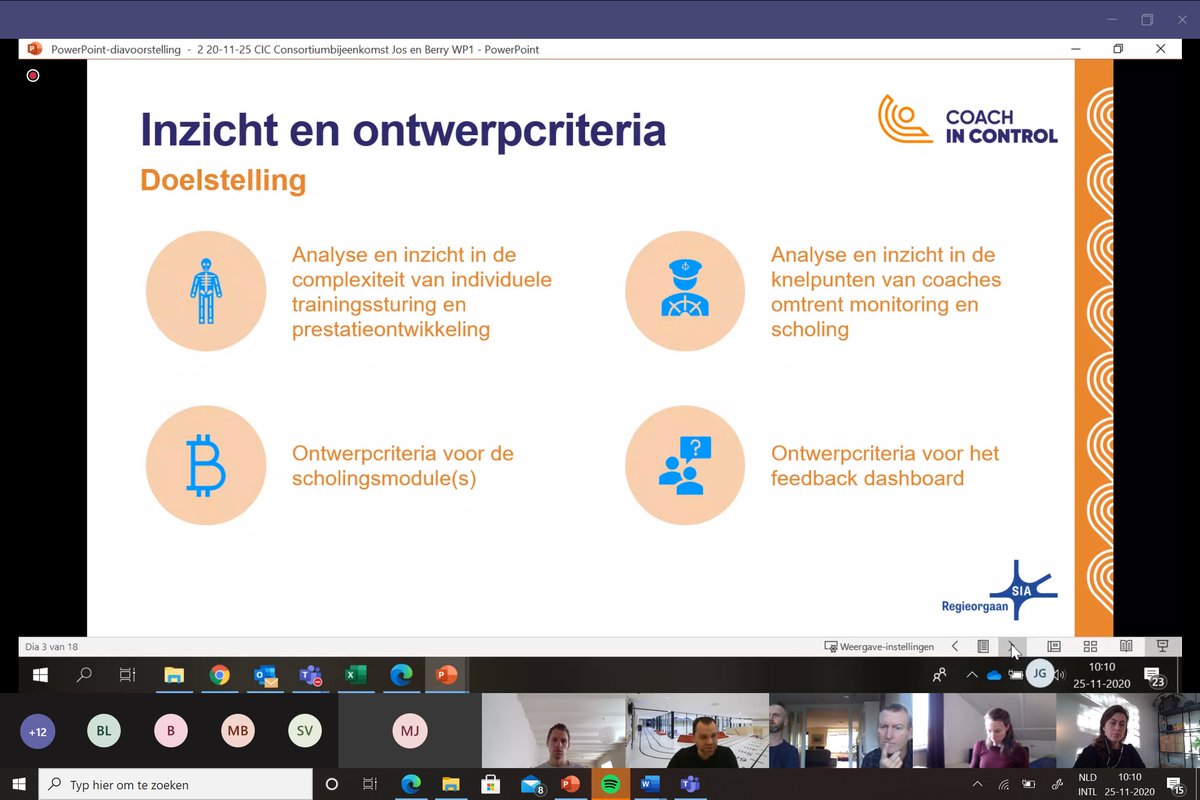Click the skeleton icon on the slide
Viewport: 1200px width, 800px height.
coord(206,291)
